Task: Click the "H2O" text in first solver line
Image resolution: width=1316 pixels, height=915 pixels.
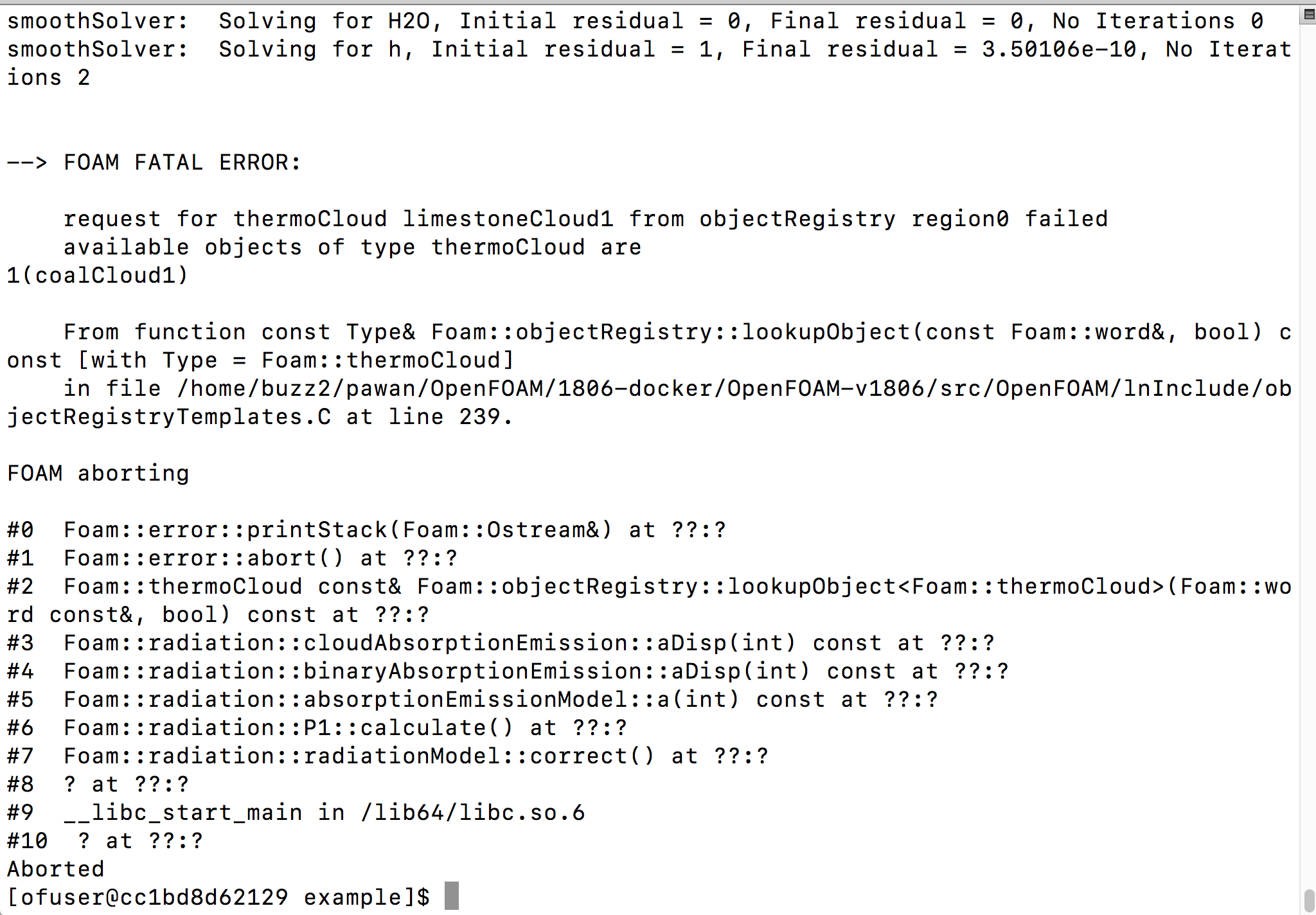Action: (409, 21)
